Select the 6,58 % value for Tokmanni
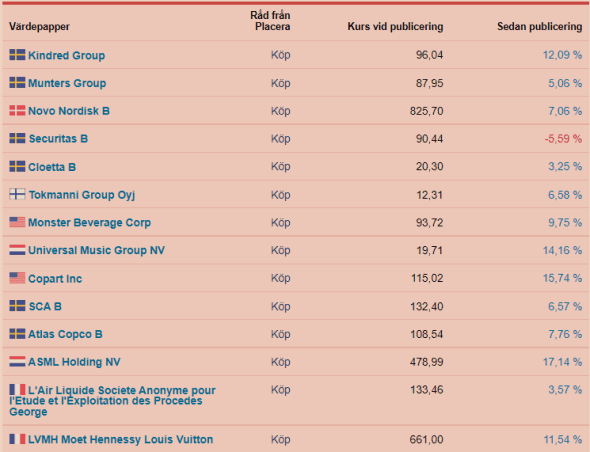 pyautogui.click(x=565, y=195)
